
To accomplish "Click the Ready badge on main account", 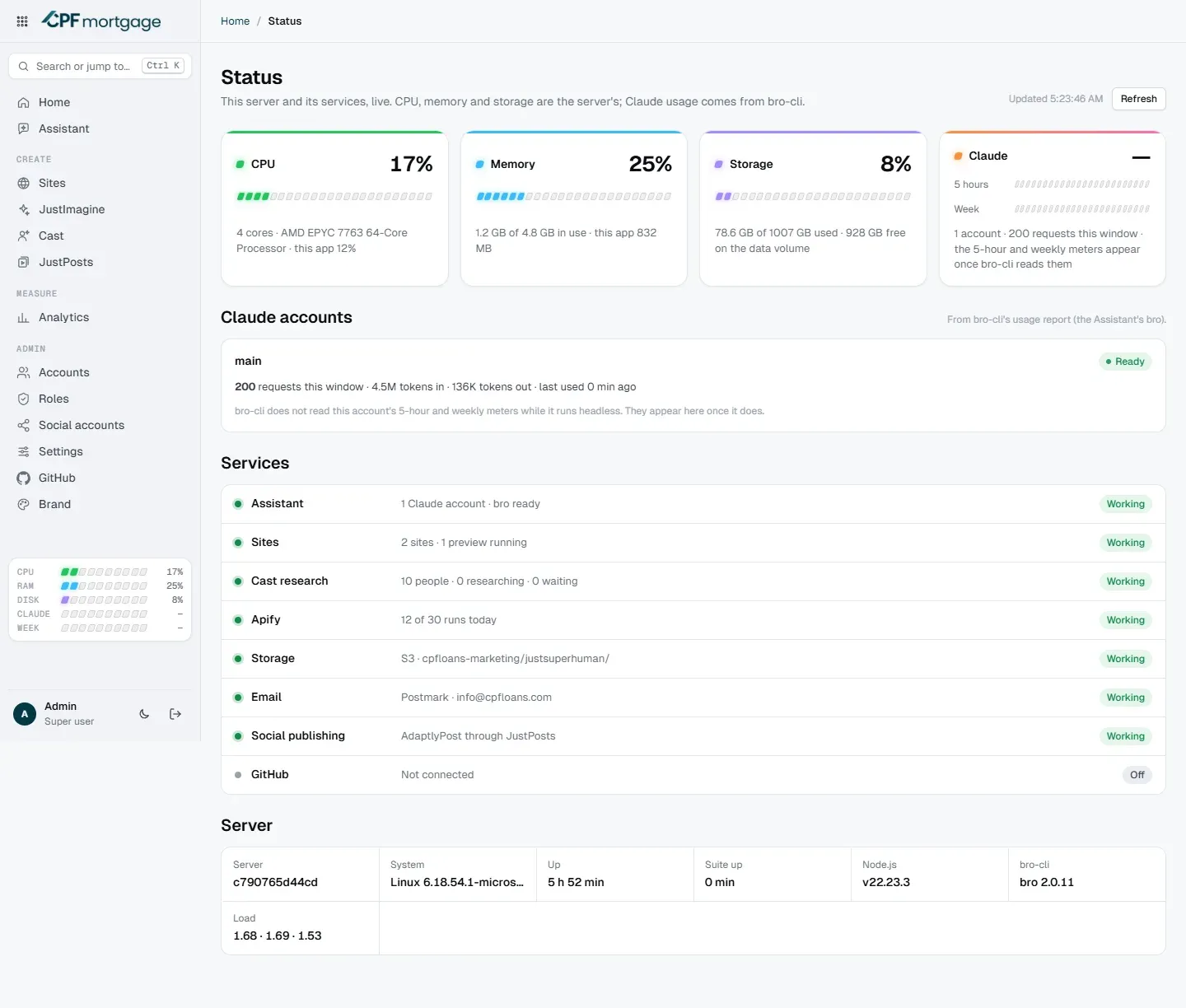I will coord(1125,362).
